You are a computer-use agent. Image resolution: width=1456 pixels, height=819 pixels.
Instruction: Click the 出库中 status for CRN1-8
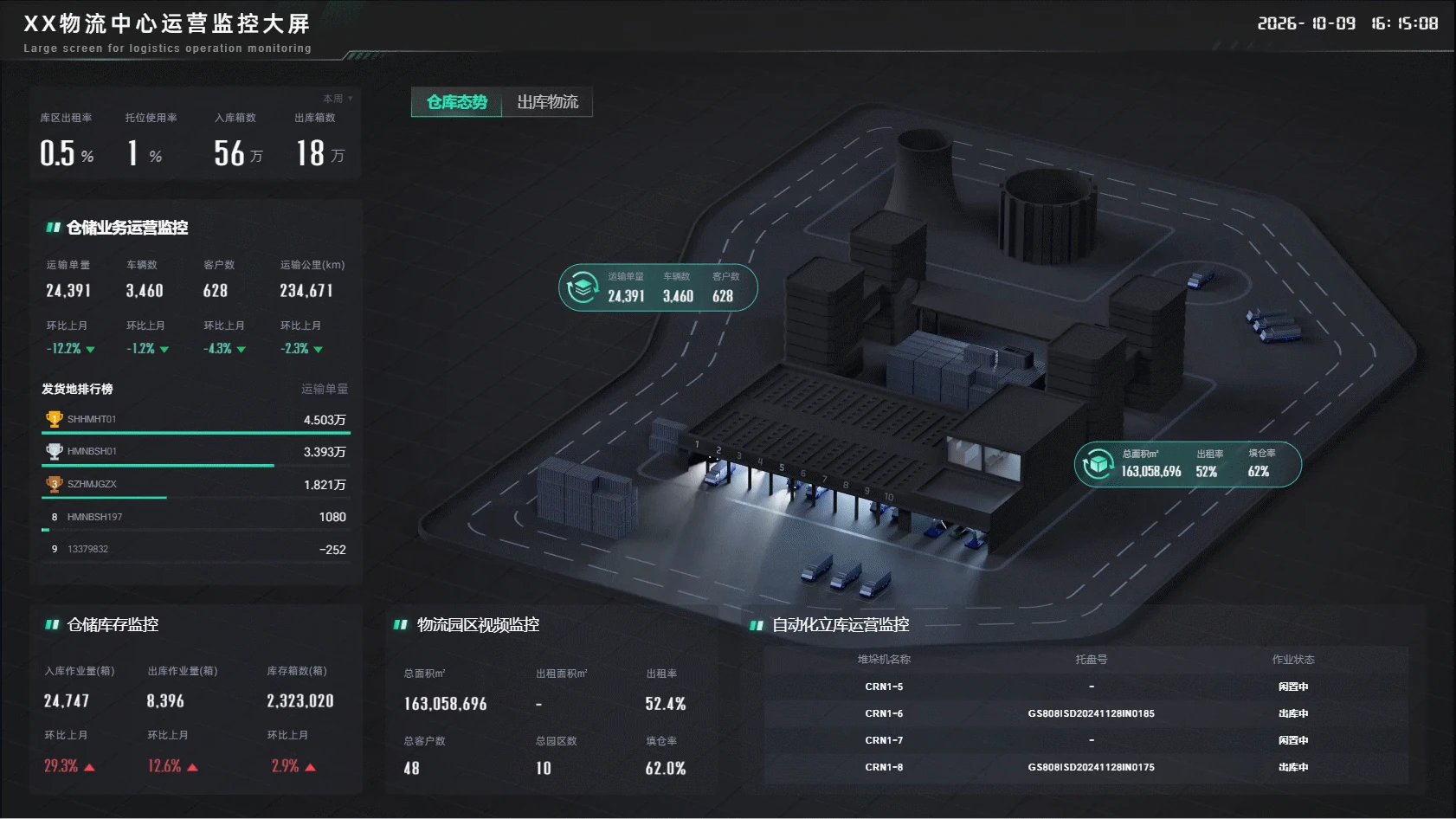1293,767
